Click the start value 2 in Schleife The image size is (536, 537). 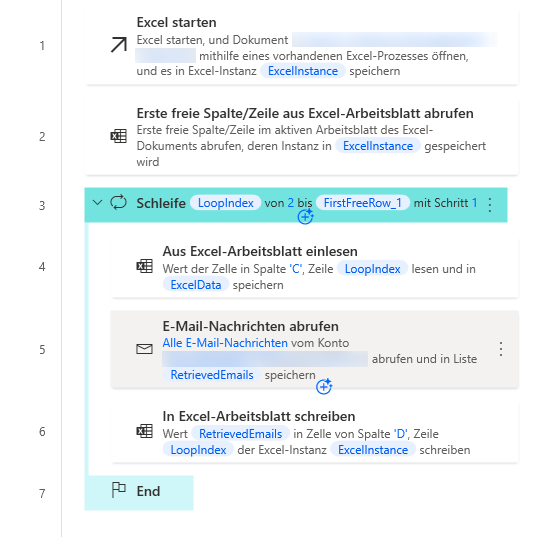pyautogui.click(x=290, y=203)
